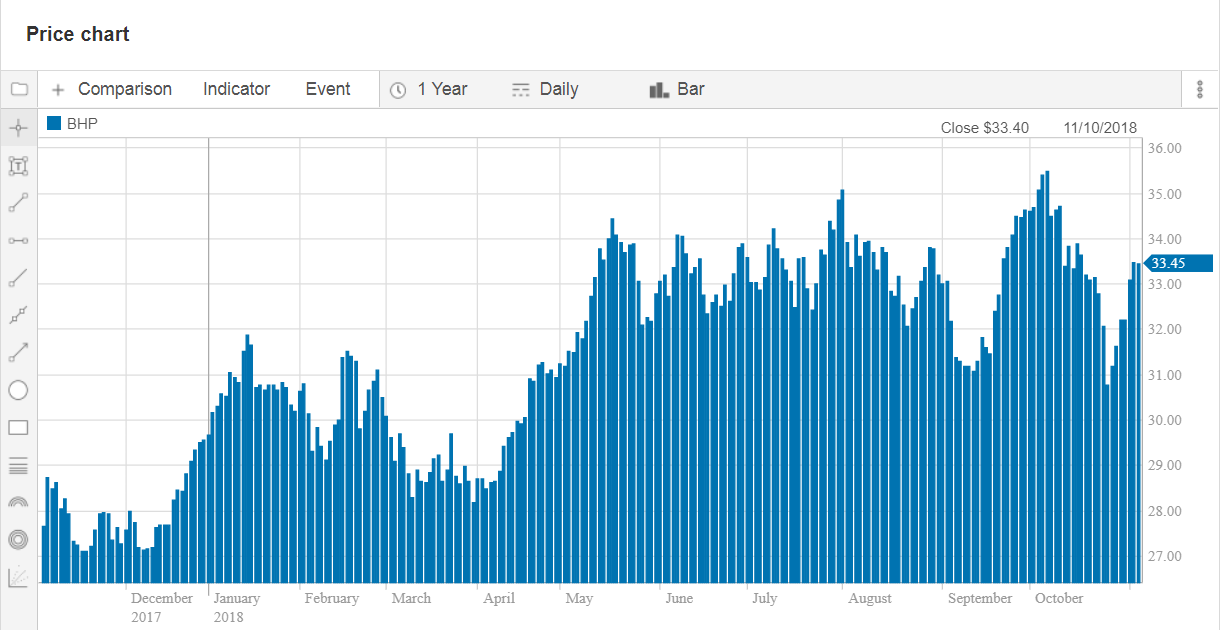
Task: Select the arc fan drawing tool
Action: [18, 502]
